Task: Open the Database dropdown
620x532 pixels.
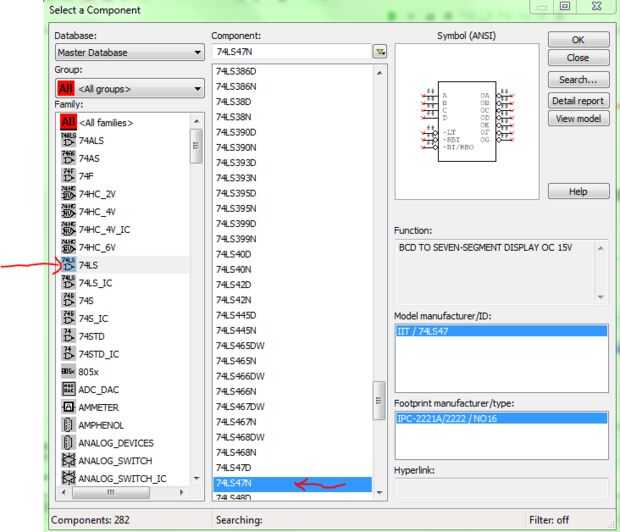Action: (x=130, y=52)
